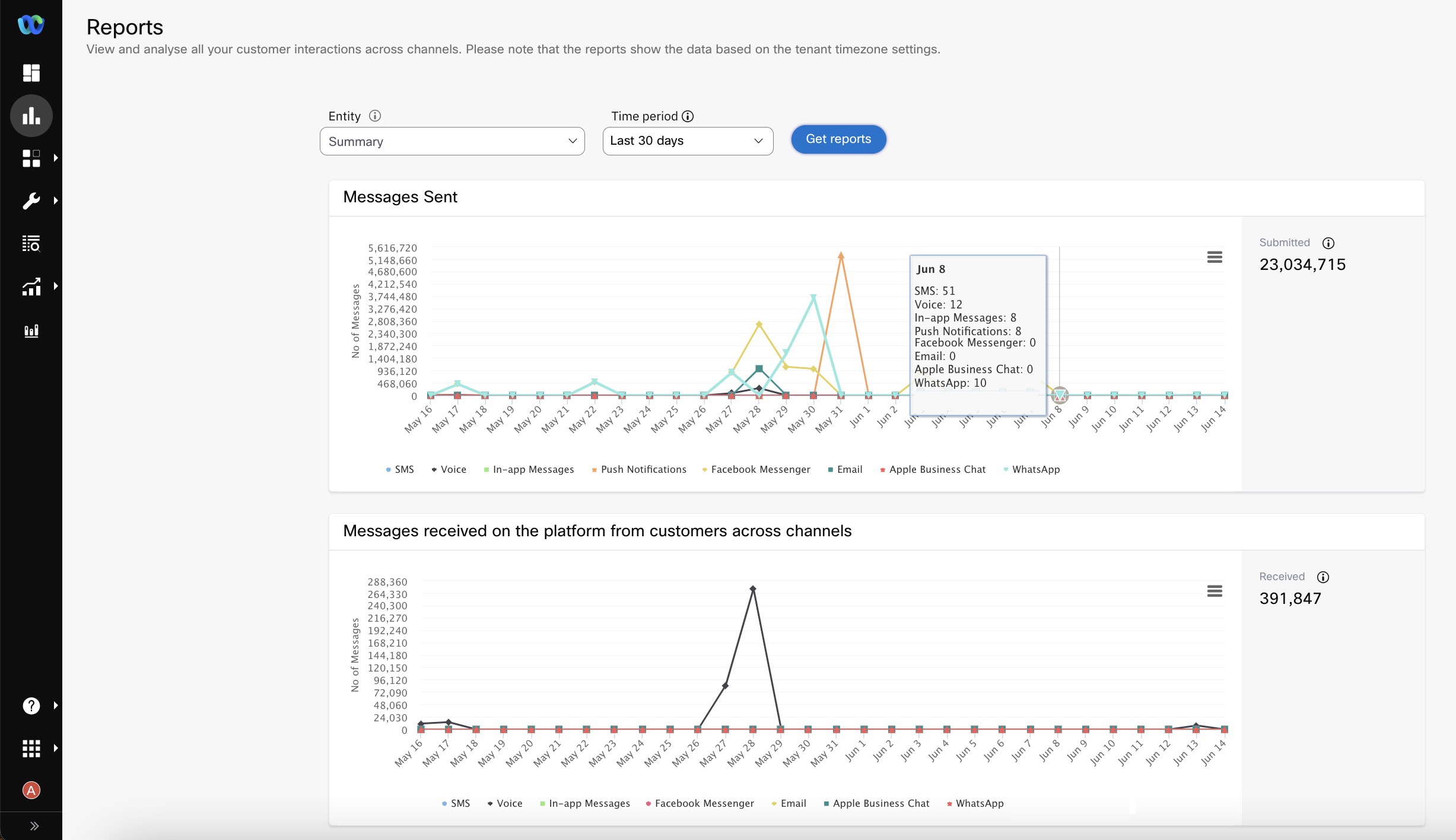Expand the wrench tools submenu arrow
Screen dimensions: 1456x840
coord(56,201)
